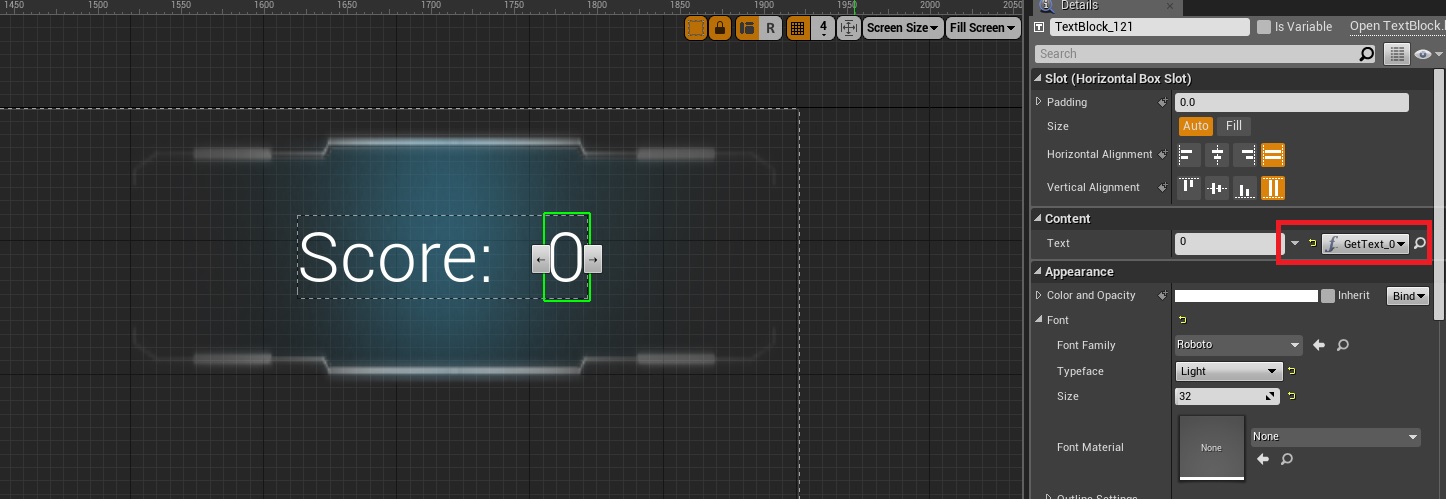Viewport: 1446px width, 499px height.
Task: Click the zoom-to-fit arrows icon
Action: coord(848,28)
